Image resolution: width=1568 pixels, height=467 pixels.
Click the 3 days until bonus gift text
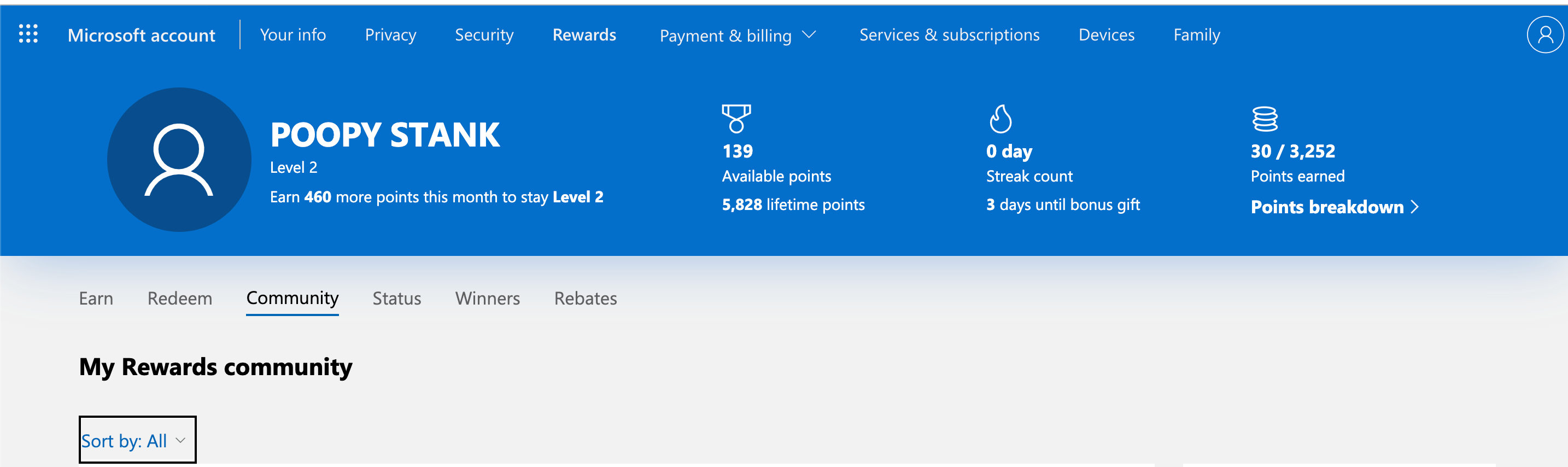click(1063, 205)
